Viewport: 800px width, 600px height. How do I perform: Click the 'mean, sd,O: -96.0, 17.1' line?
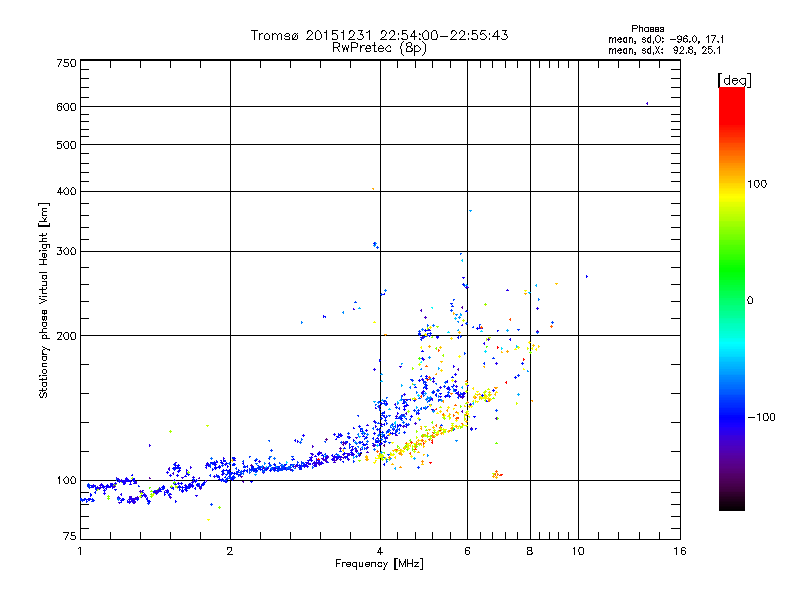click(665, 40)
